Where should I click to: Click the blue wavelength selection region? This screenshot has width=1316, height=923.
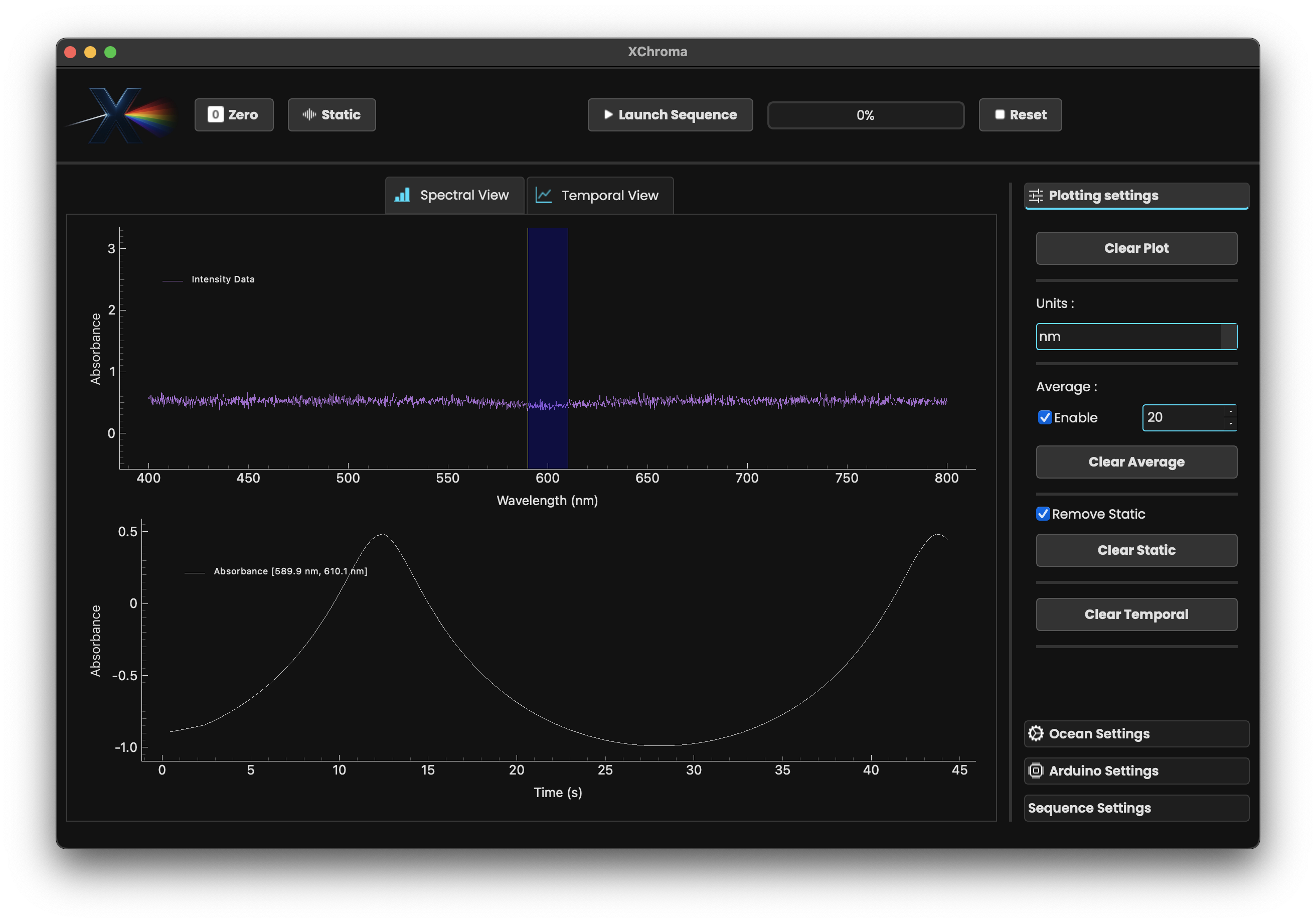[547, 321]
